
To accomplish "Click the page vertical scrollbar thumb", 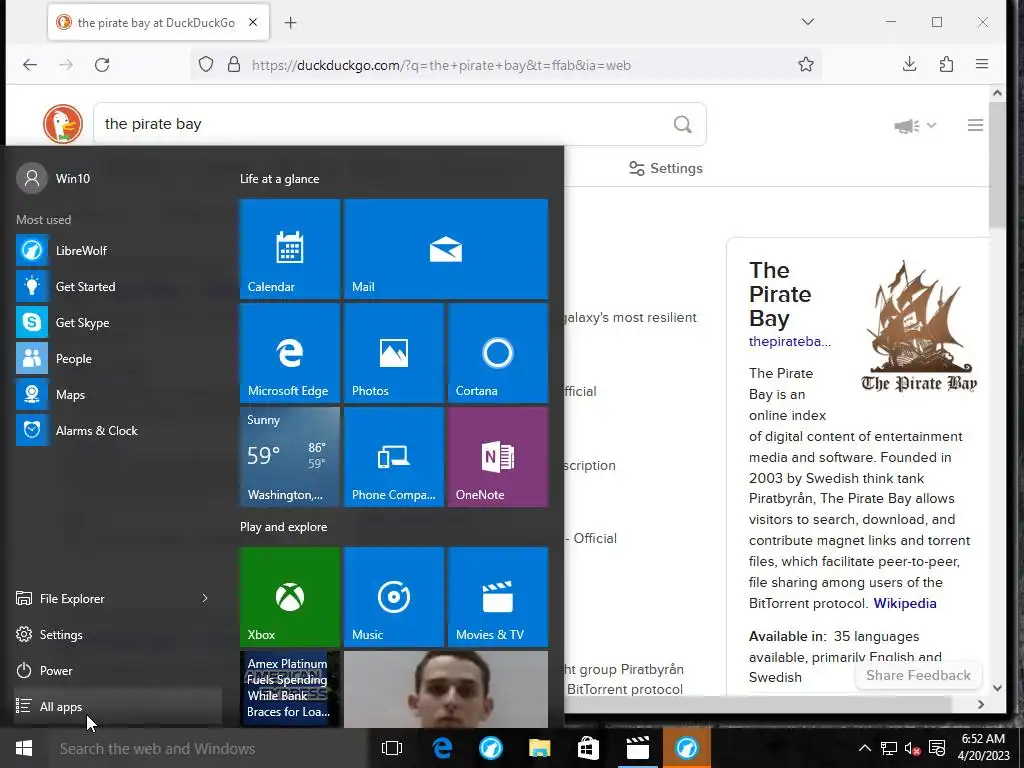I will point(997,166).
